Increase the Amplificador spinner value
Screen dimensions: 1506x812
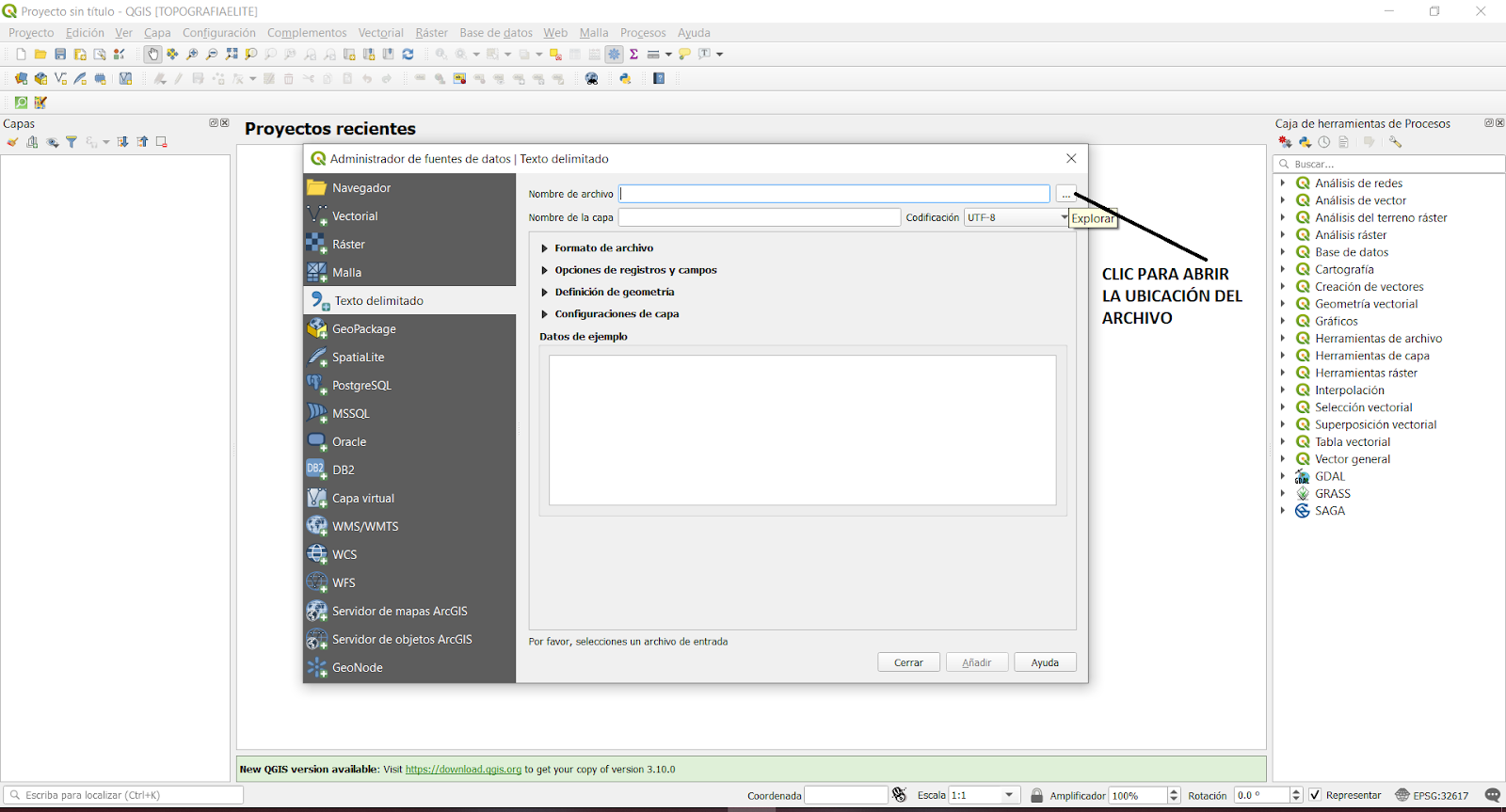tap(1174, 791)
